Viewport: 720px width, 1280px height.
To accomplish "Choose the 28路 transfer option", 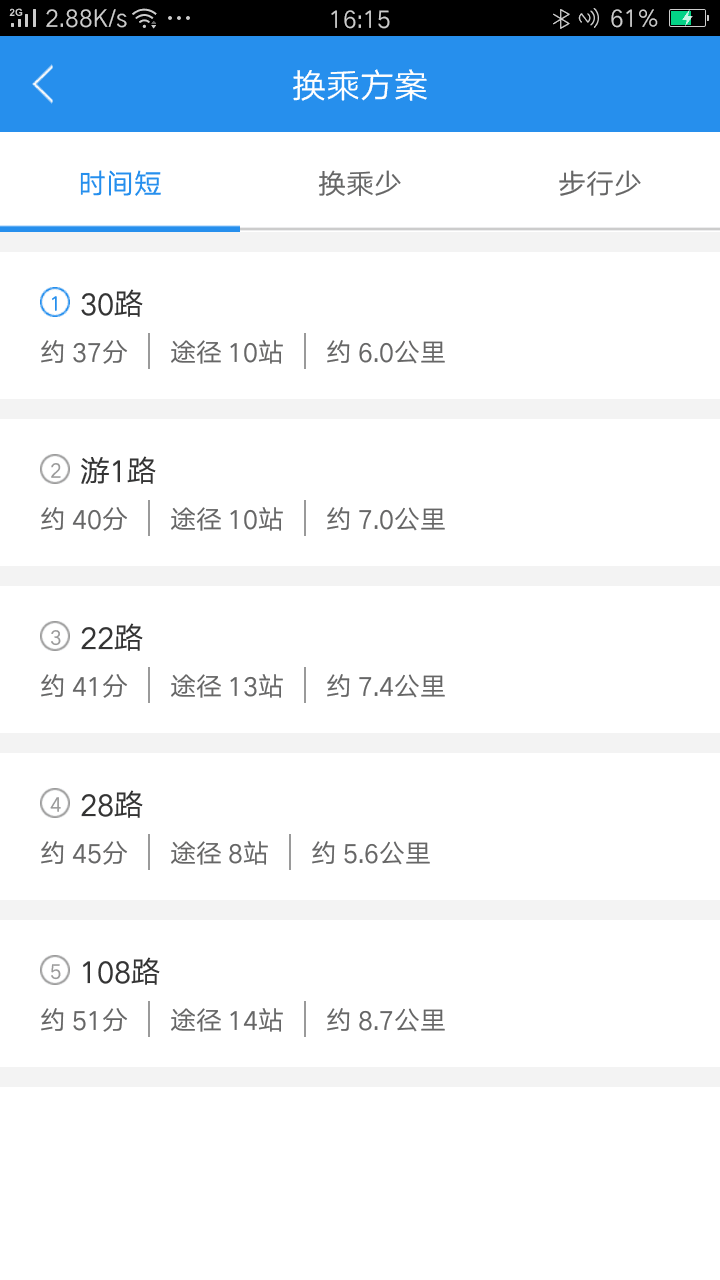I will pos(111,805).
